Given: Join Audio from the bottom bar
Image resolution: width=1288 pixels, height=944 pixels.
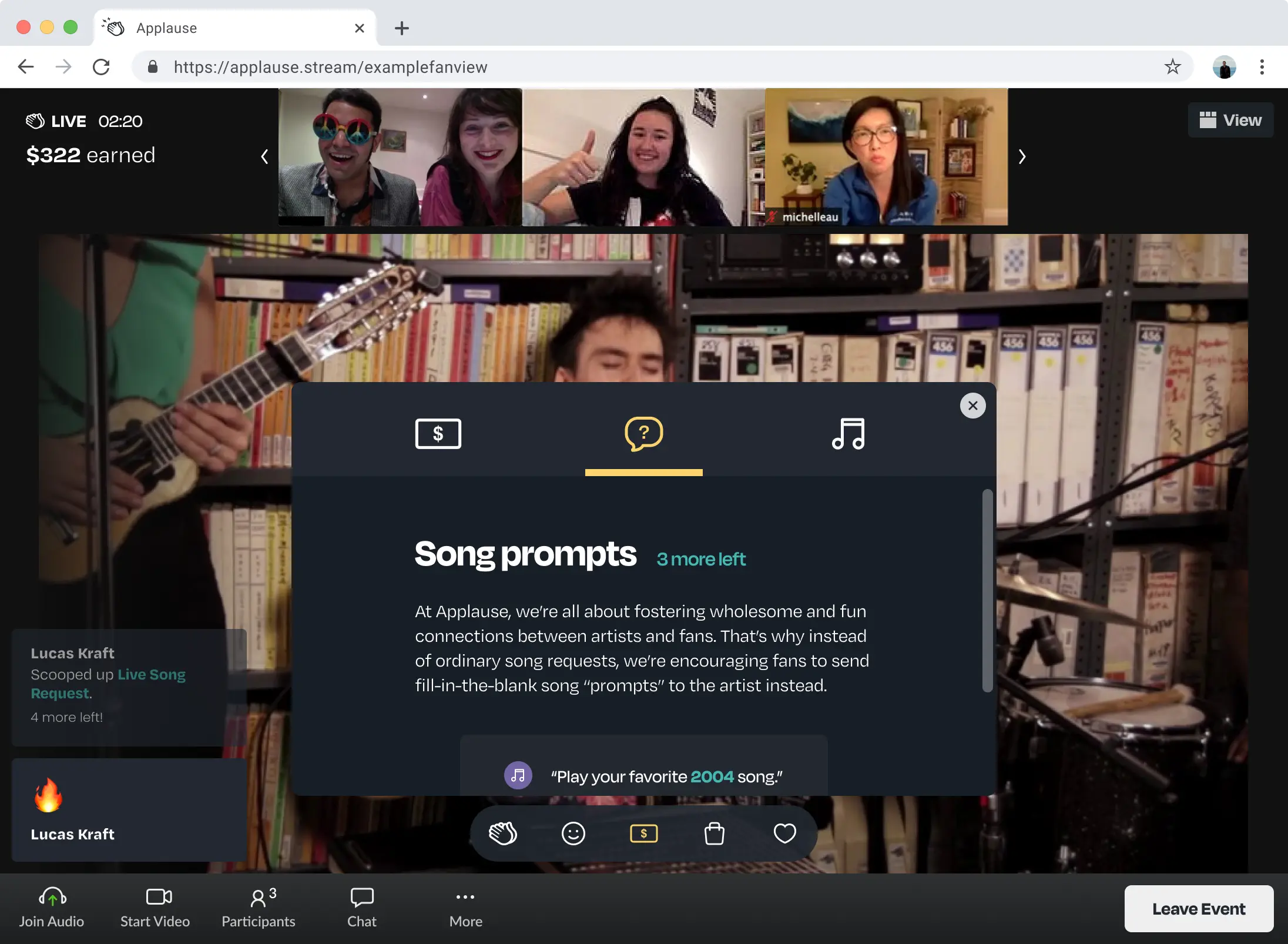Looking at the screenshot, I should click(x=52, y=908).
